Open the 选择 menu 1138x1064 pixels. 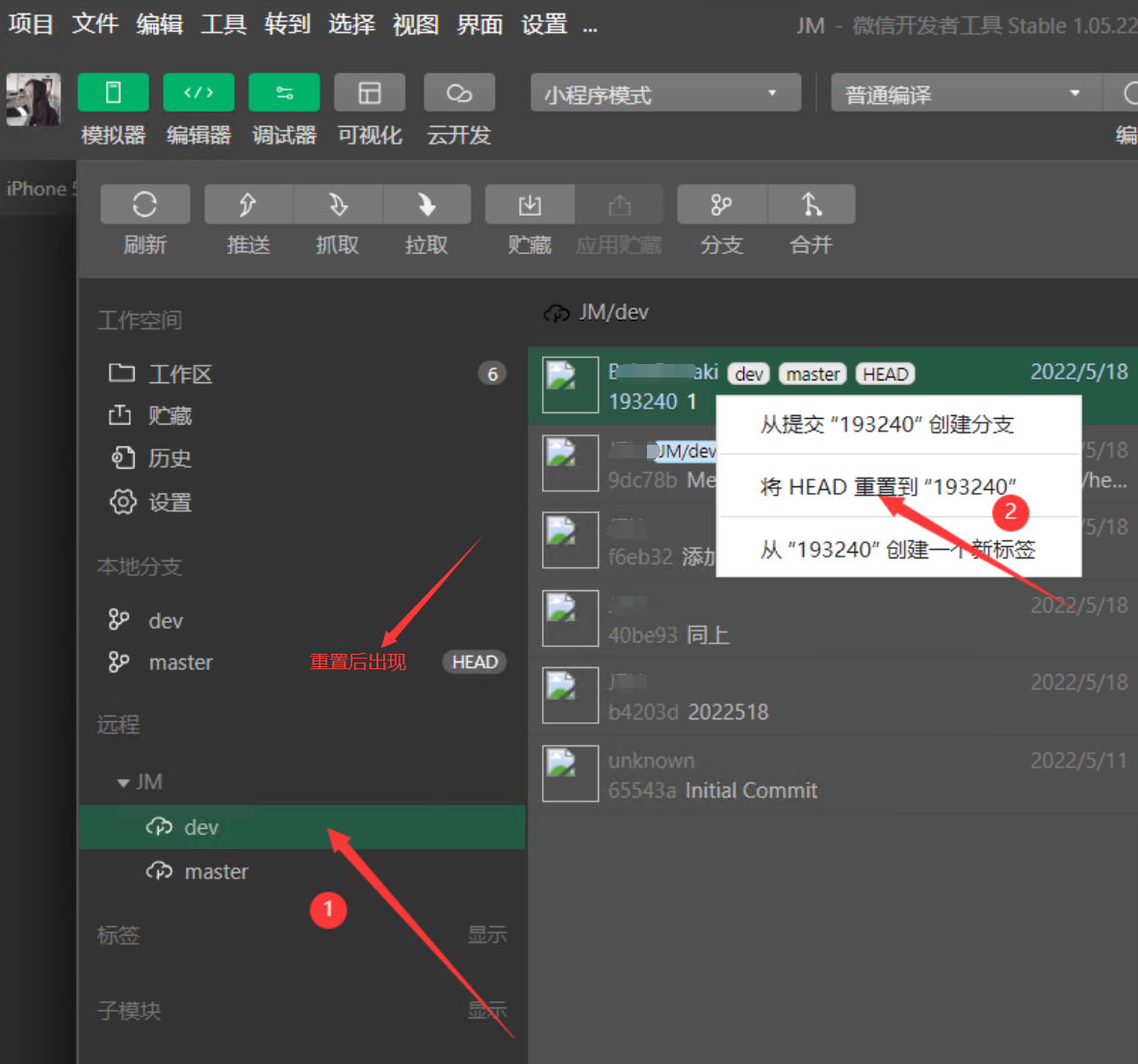(x=352, y=25)
